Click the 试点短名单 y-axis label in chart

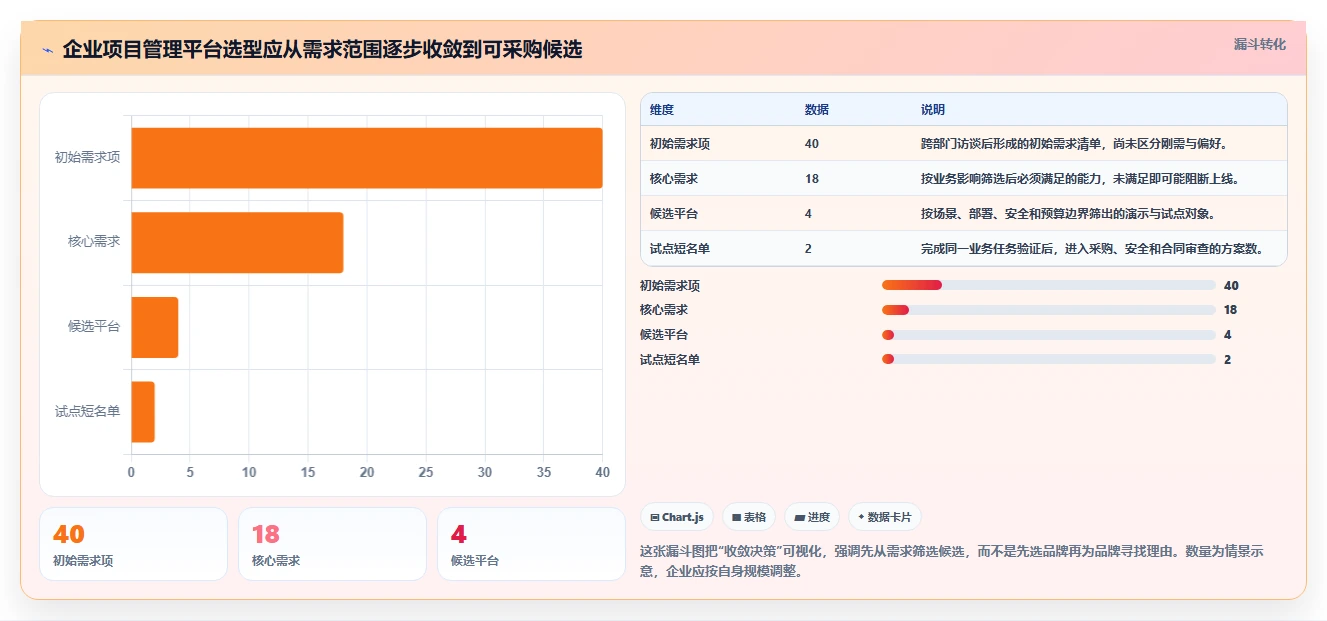click(87, 411)
